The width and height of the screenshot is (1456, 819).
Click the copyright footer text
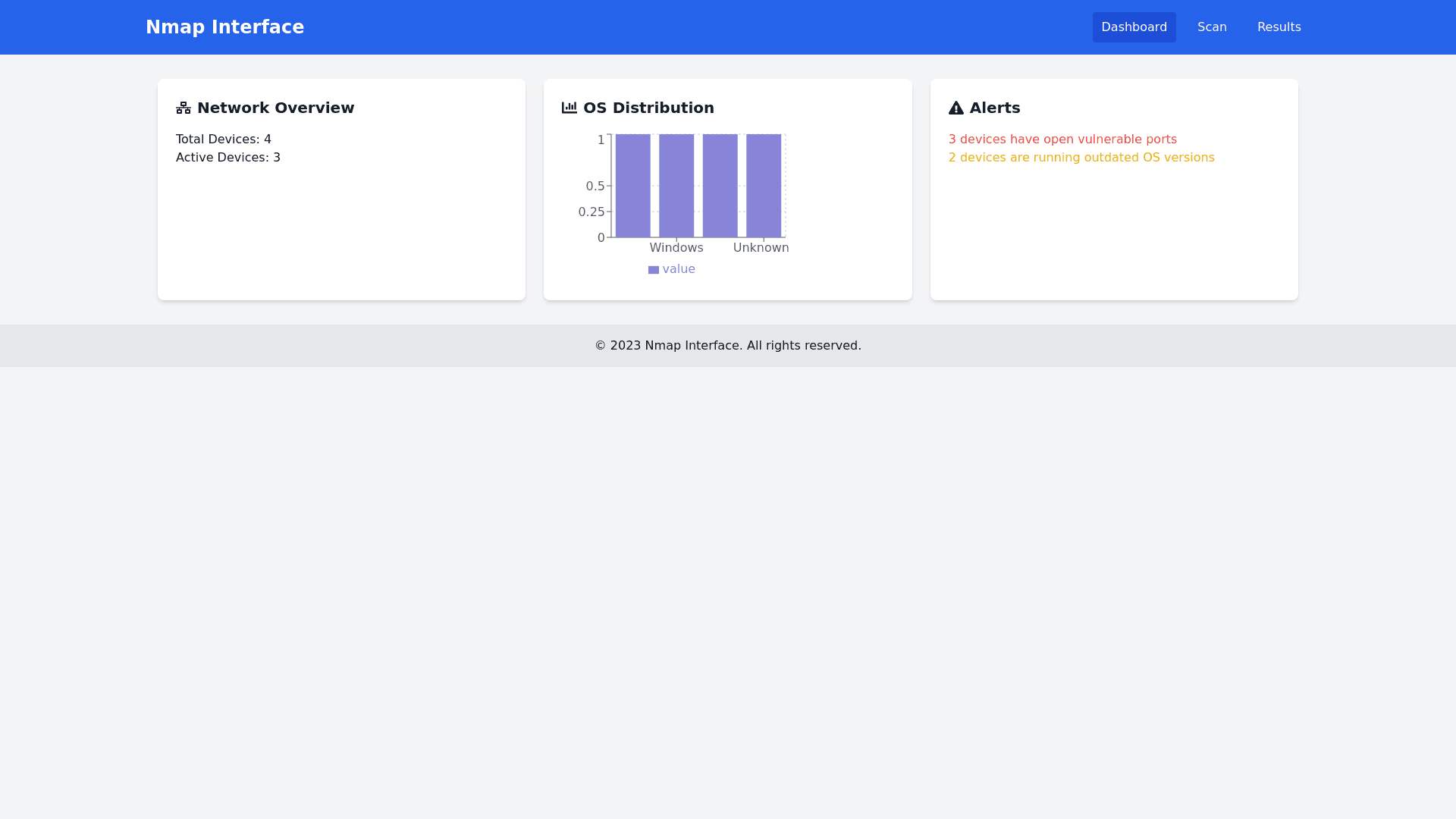(x=727, y=346)
